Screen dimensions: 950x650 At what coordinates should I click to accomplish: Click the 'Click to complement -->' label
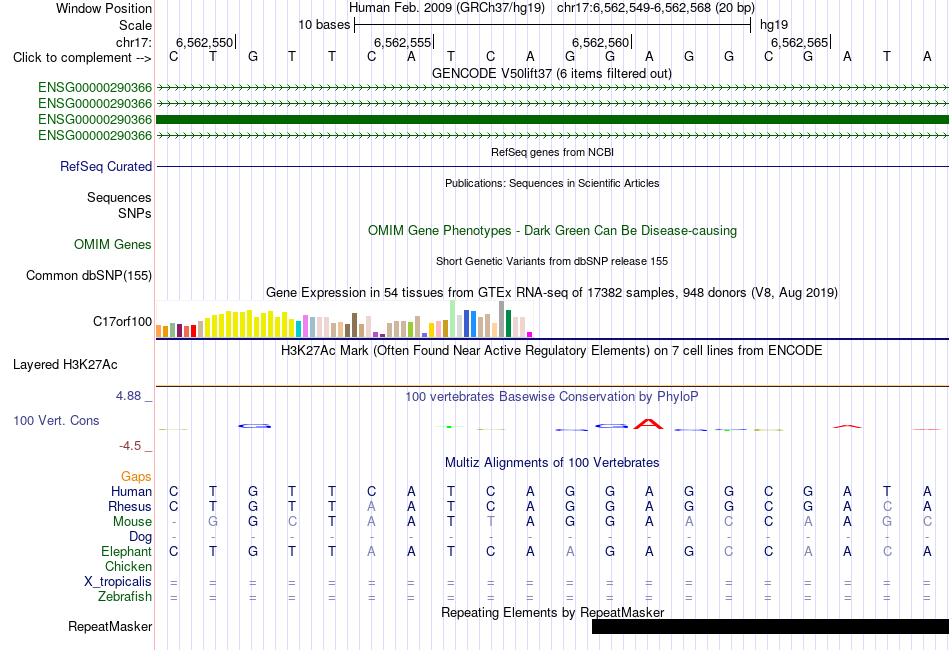[82, 58]
